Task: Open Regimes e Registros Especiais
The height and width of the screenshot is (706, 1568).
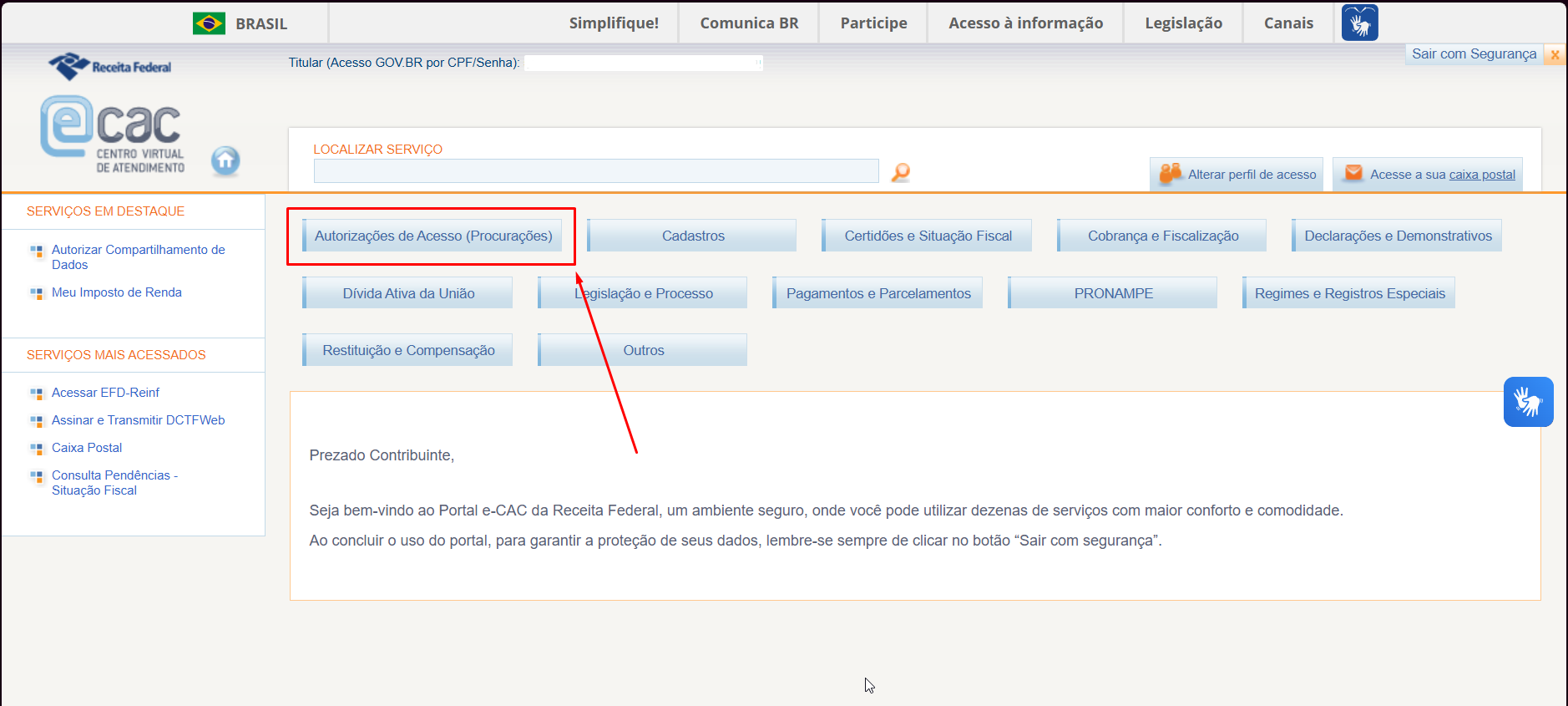Action: 1349,293
